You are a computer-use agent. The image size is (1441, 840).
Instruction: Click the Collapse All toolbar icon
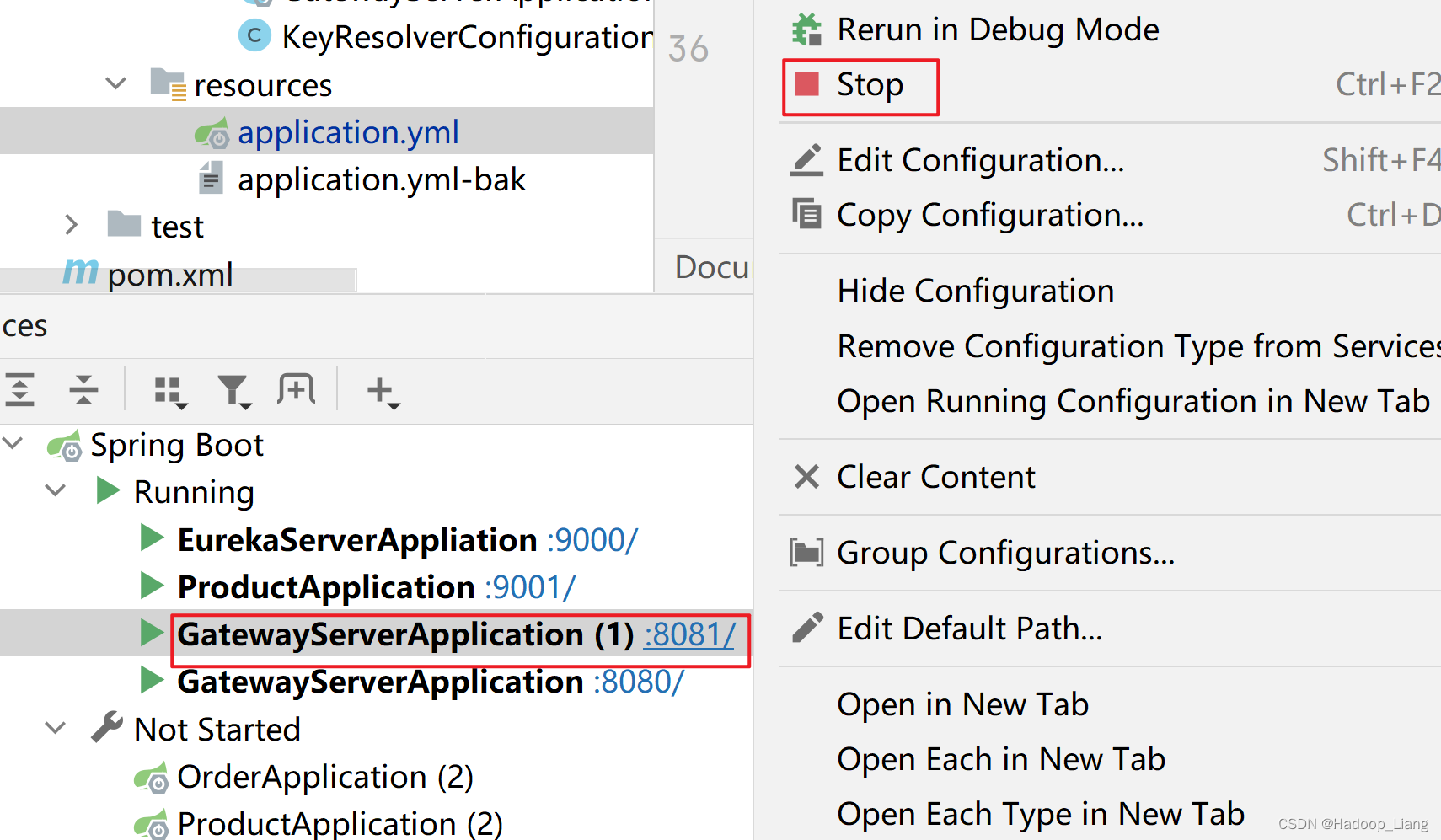click(83, 390)
